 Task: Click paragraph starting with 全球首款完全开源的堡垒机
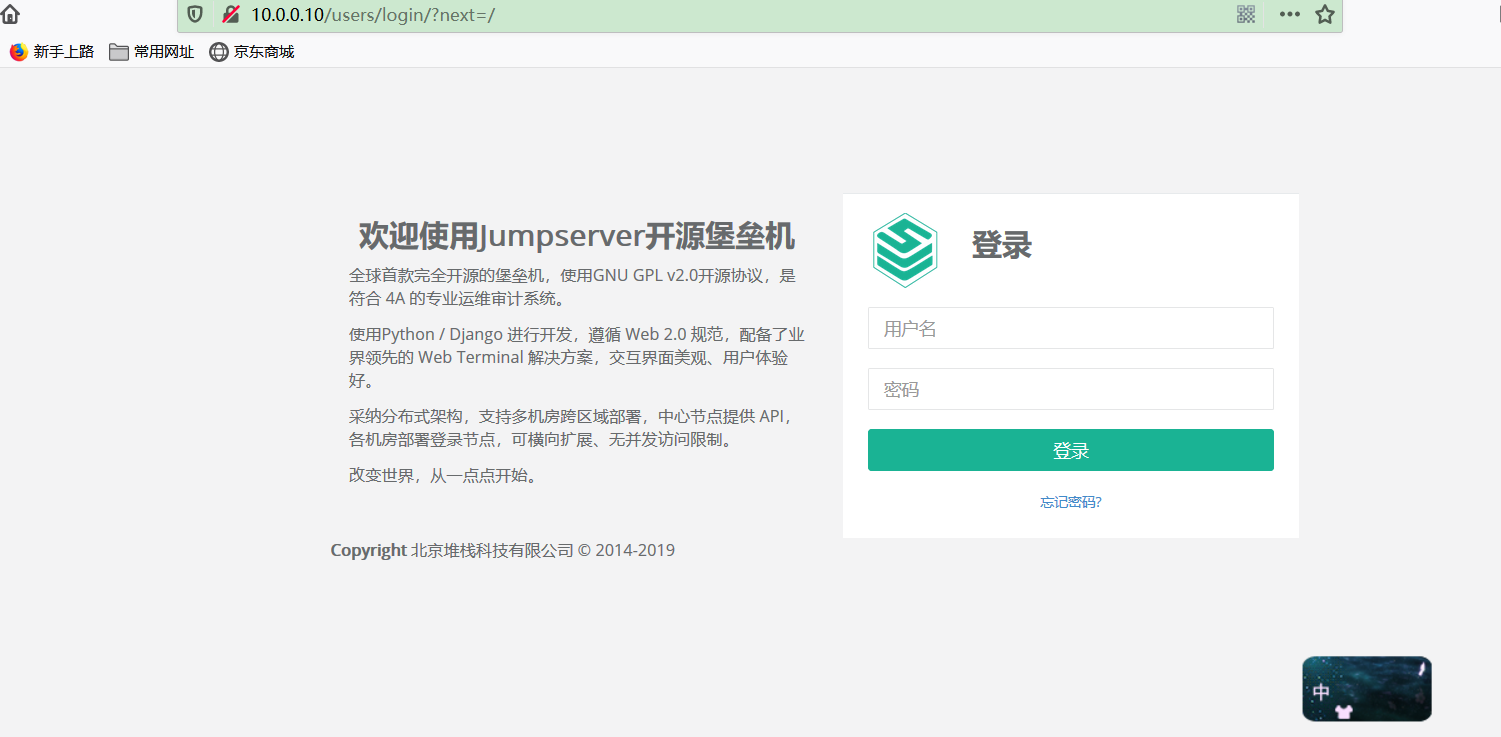click(x=573, y=287)
